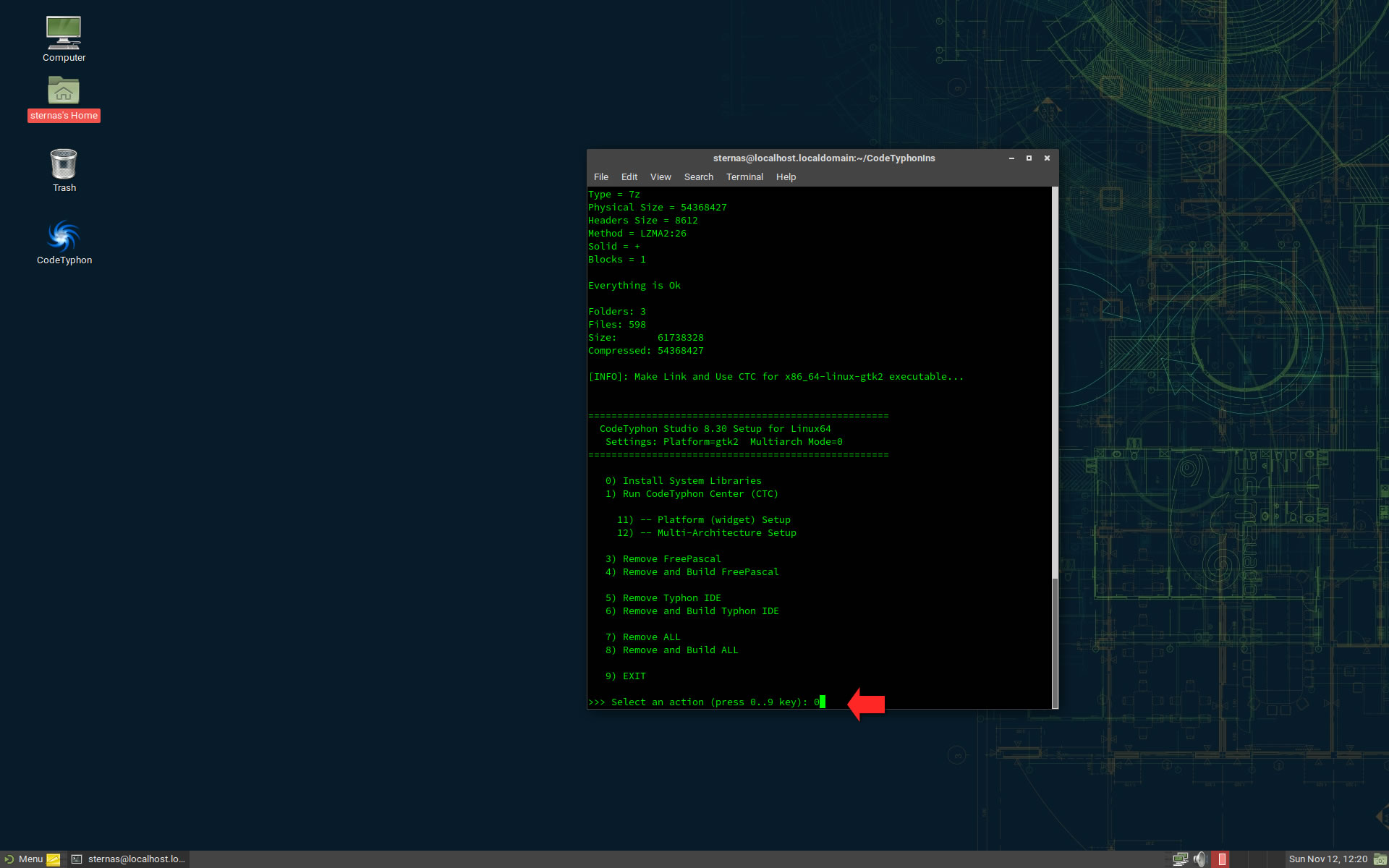Click the "Method = LZMA2:26" line
This screenshot has width=1389, height=868.
637,234
